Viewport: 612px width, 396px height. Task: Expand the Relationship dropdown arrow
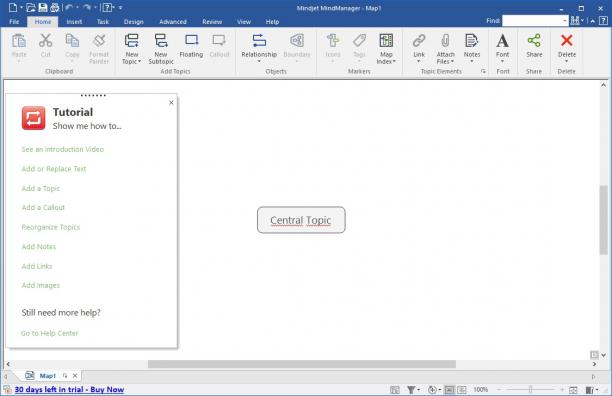pos(259,61)
